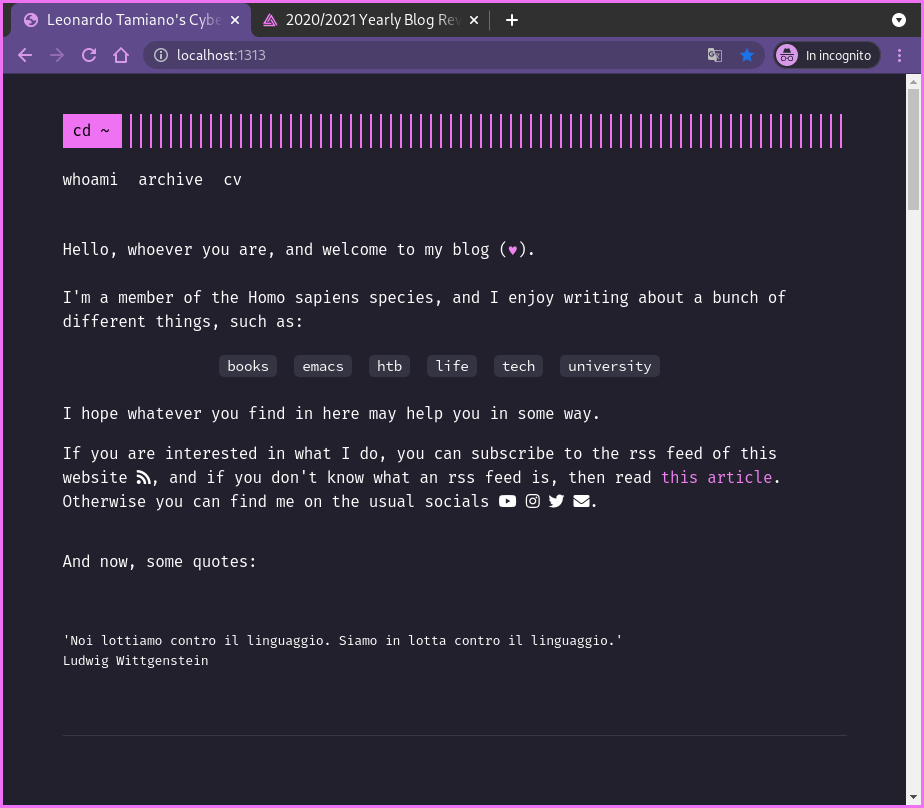
Task: Open the YouTube social icon
Action: coord(507,501)
